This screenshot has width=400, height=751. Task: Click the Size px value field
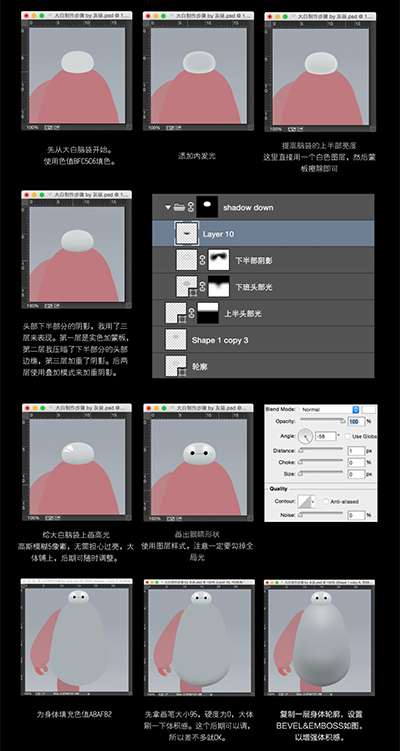click(356, 474)
